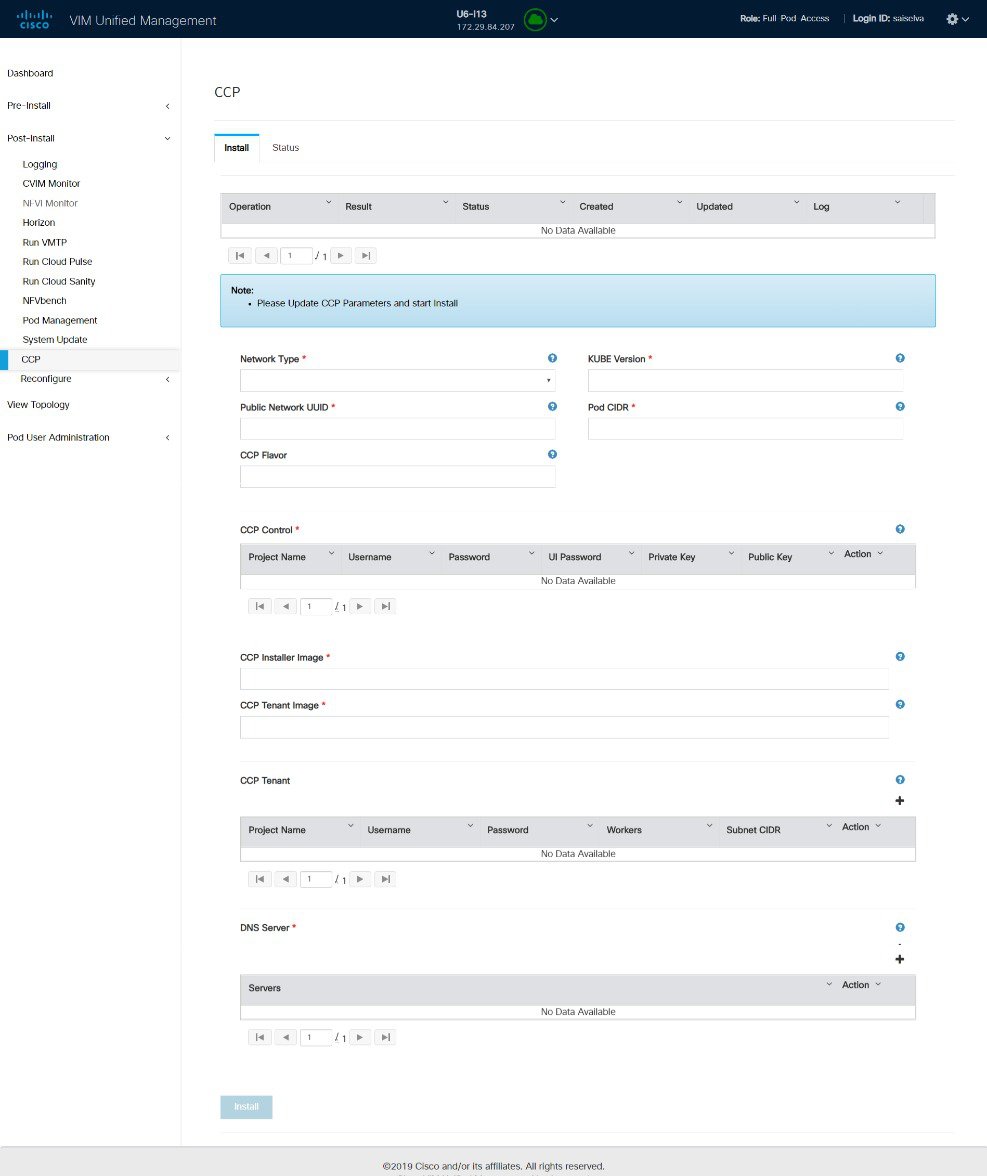Open help icon for CCP Tenant
Viewport: 987px width, 1176px height.
point(900,780)
